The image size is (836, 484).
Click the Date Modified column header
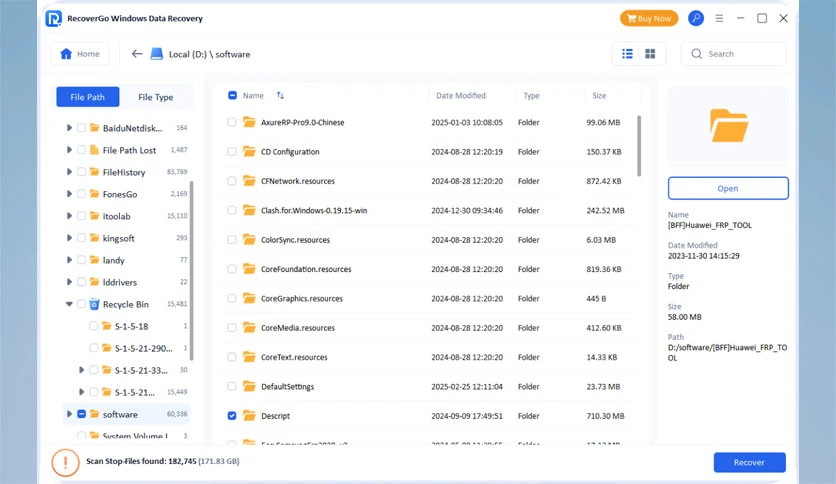(x=461, y=95)
